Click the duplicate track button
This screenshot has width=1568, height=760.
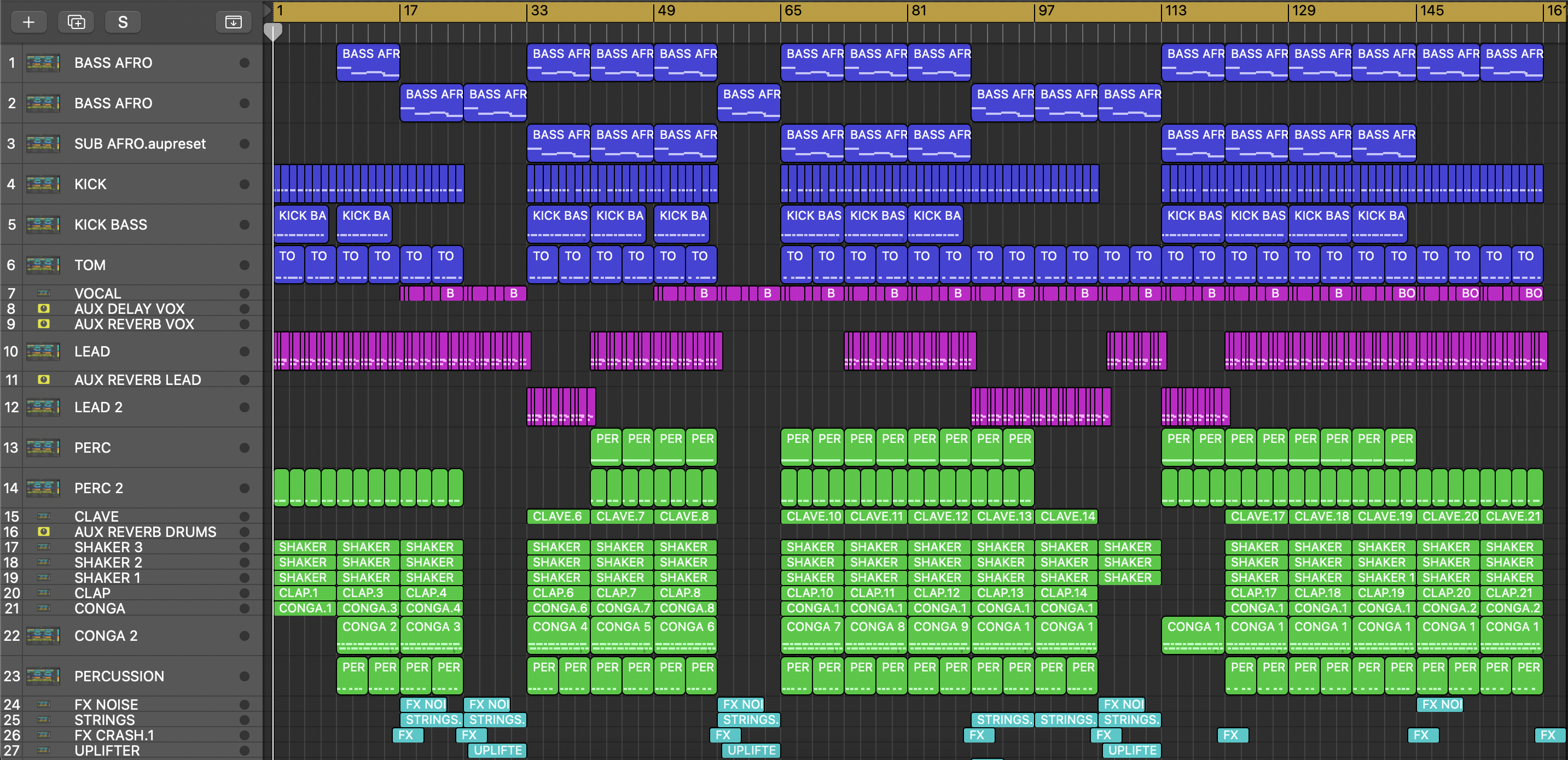click(x=76, y=22)
